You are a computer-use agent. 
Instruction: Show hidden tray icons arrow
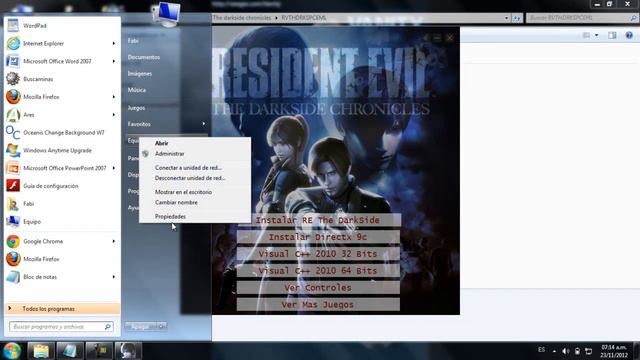click(x=554, y=351)
